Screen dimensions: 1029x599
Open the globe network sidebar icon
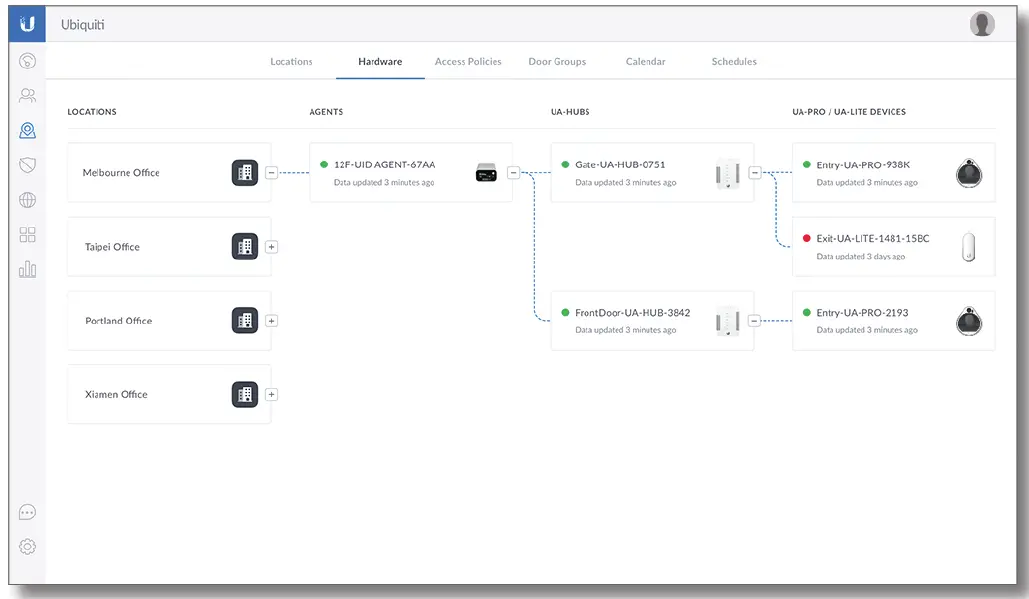click(x=27, y=200)
